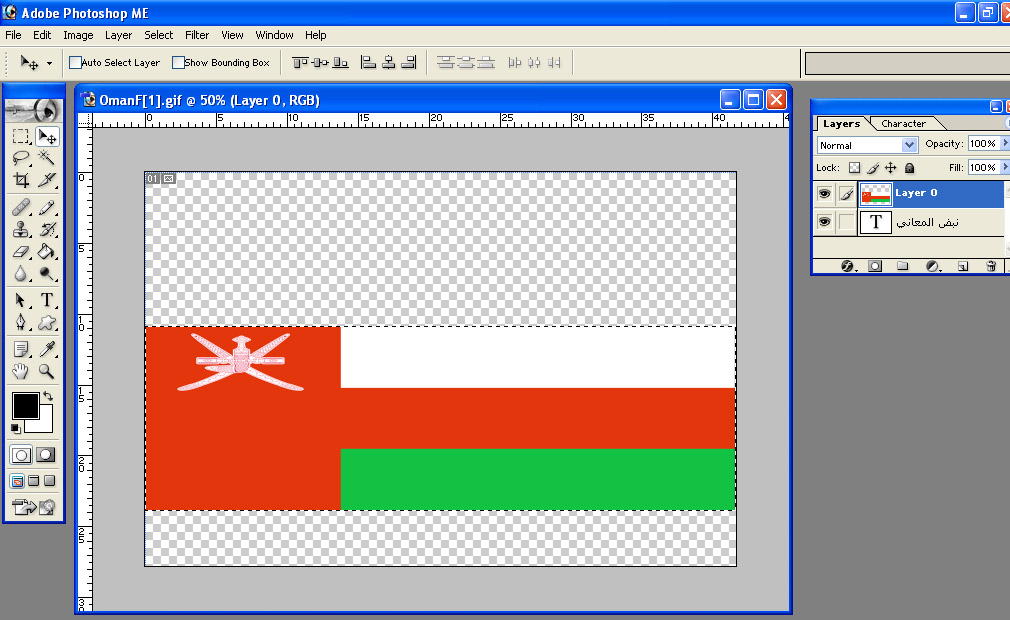Select the Pen tool
Viewport: 1010px width, 620px height.
point(21,323)
